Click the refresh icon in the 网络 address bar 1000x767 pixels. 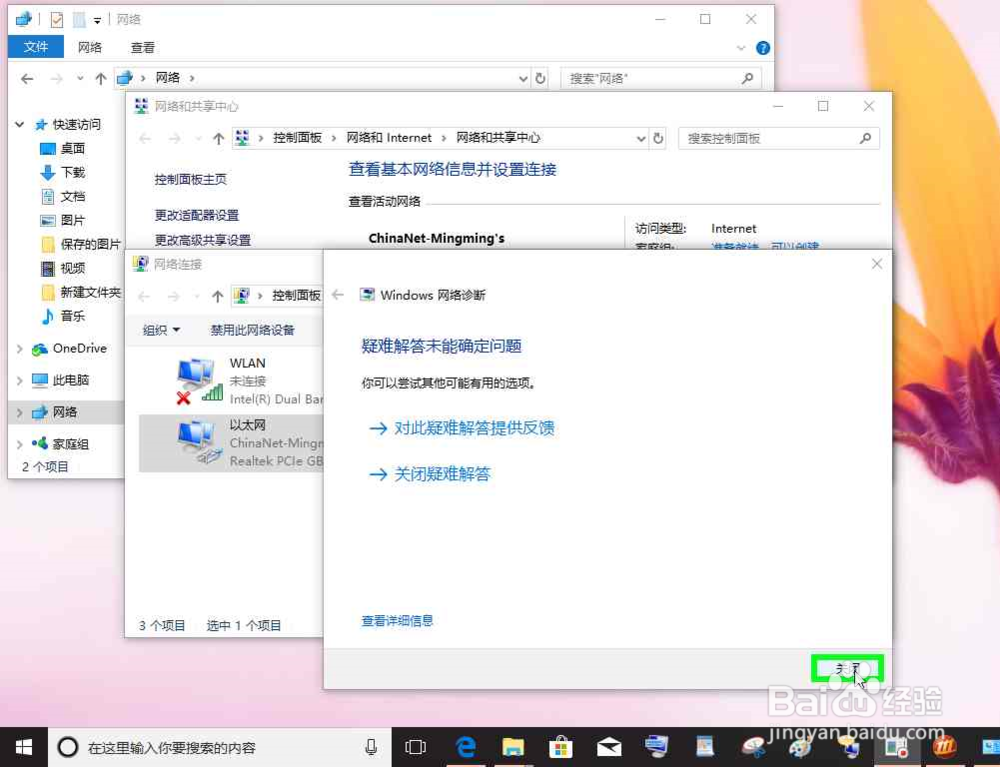[541, 78]
